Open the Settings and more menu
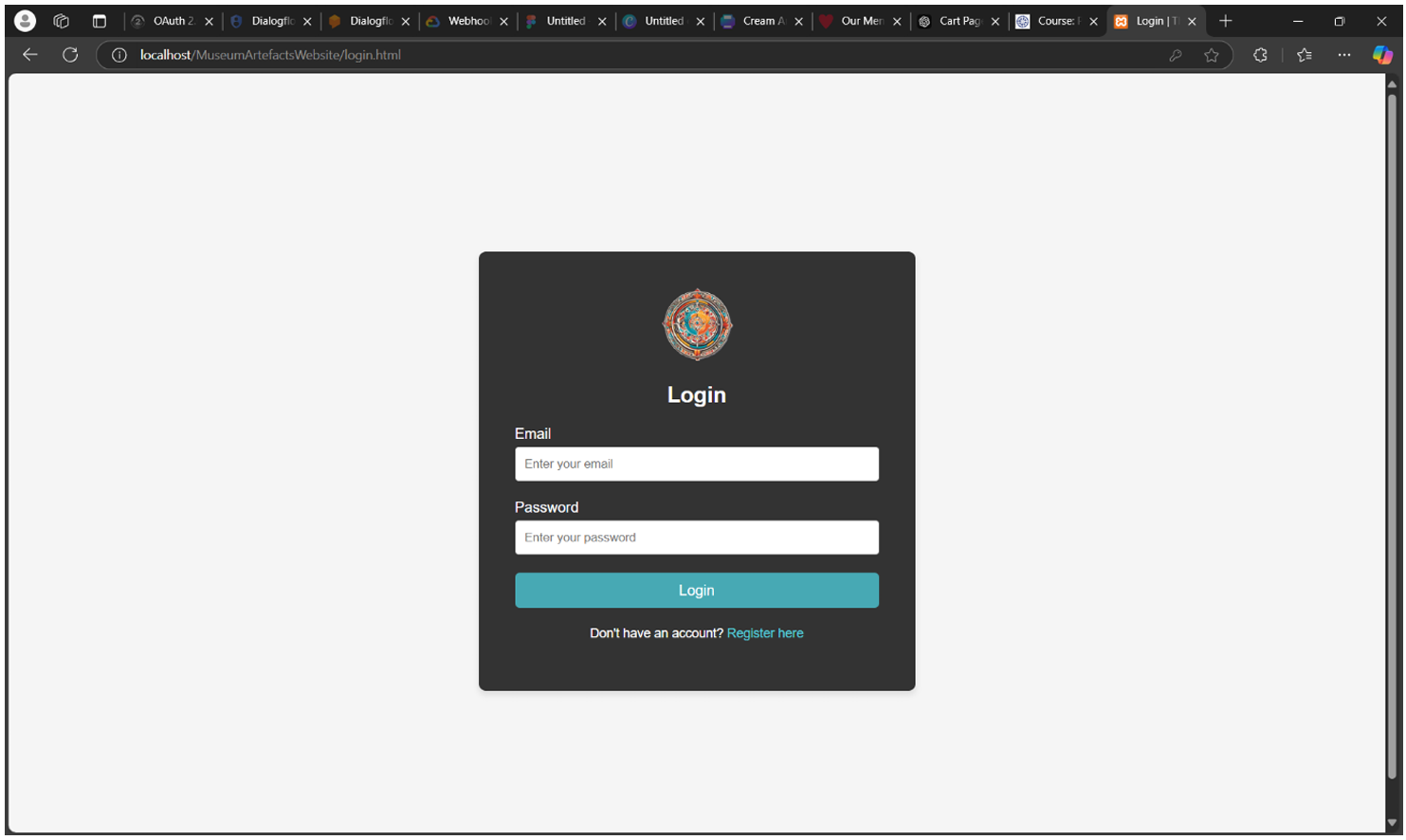 (x=1344, y=54)
